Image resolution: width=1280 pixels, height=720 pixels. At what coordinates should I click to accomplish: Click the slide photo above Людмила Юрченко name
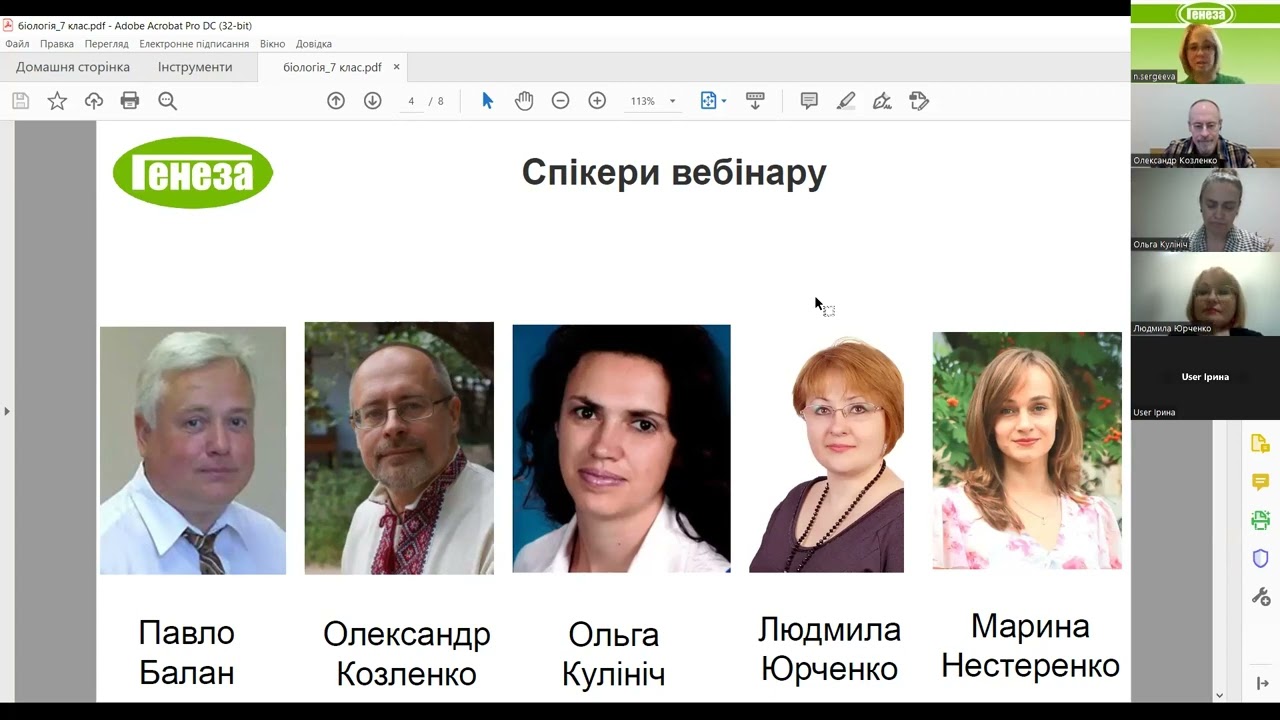coord(827,455)
